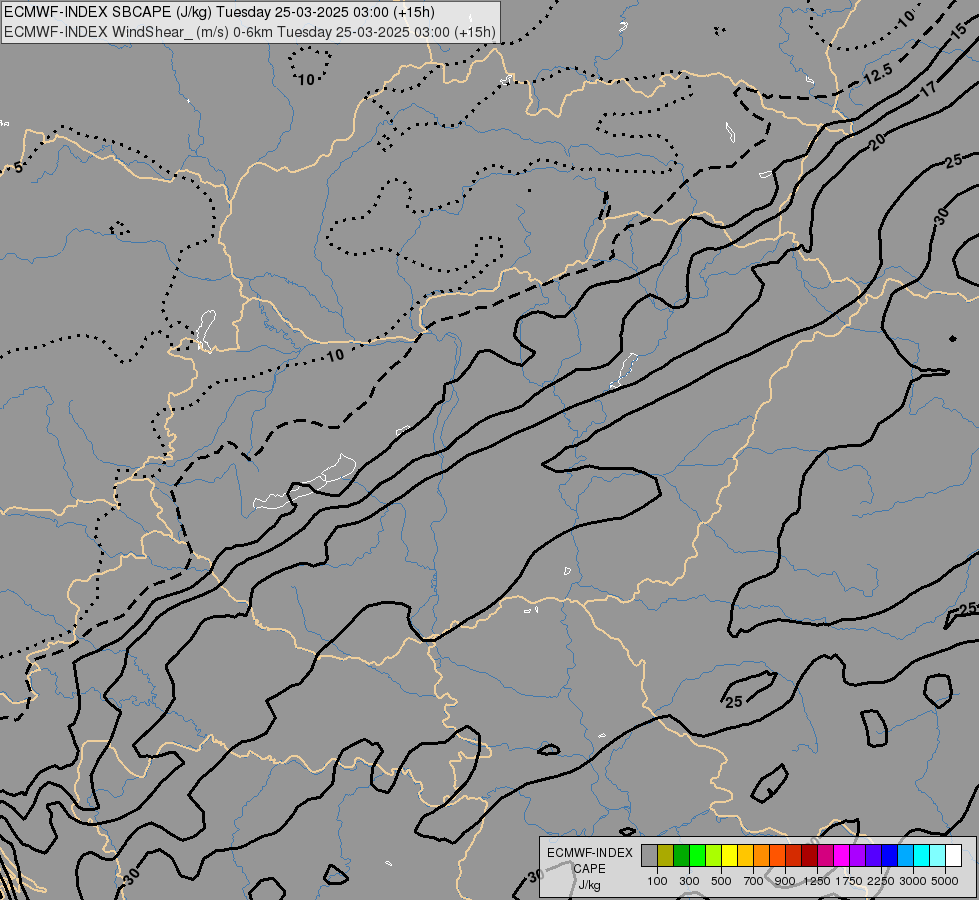Image resolution: width=979 pixels, height=900 pixels.
Task: Select the amber swatch before 700 tick
Action: click(x=745, y=856)
